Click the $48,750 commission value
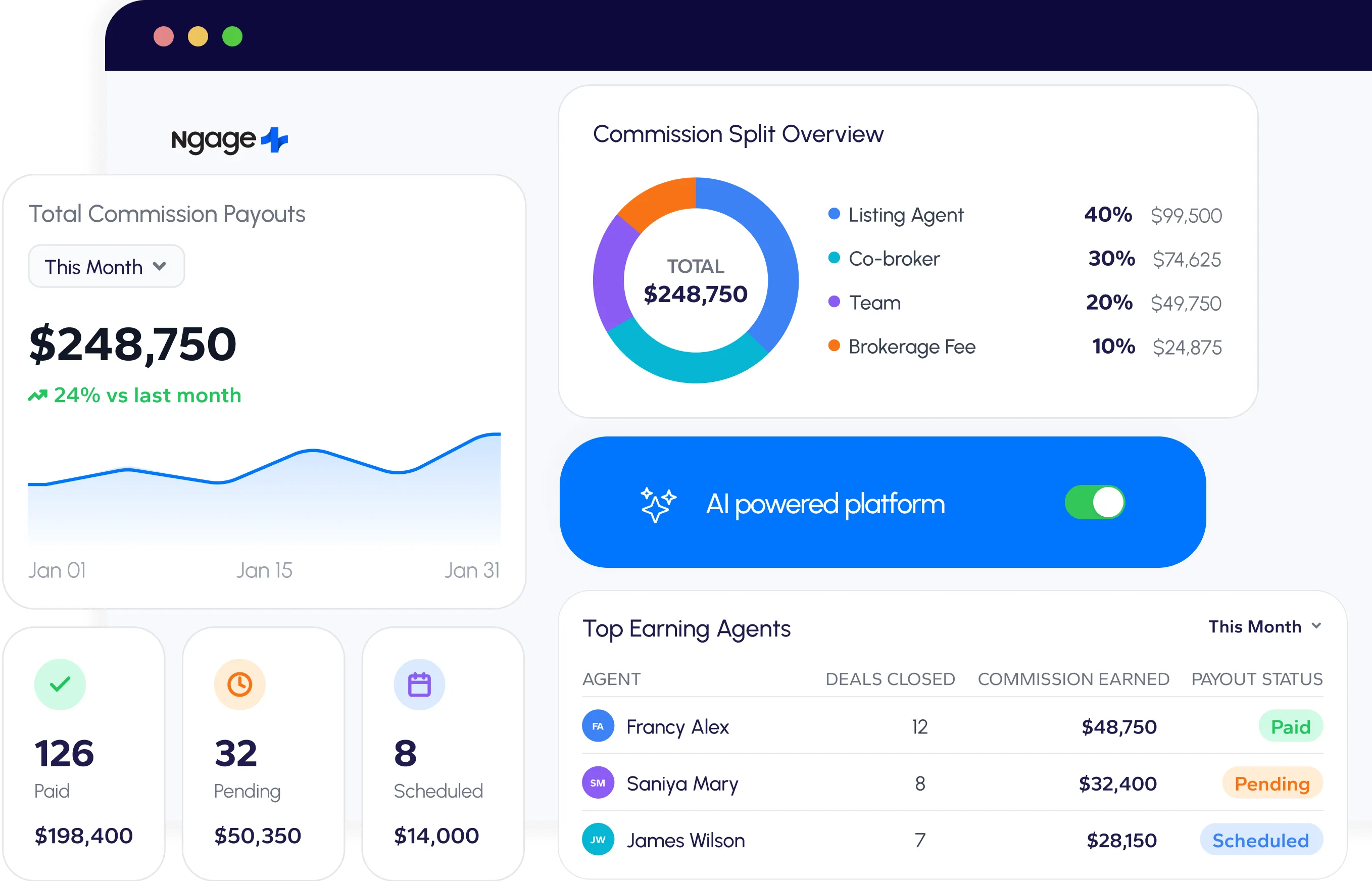The height and width of the screenshot is (881, 1372). coord(1119,726)
